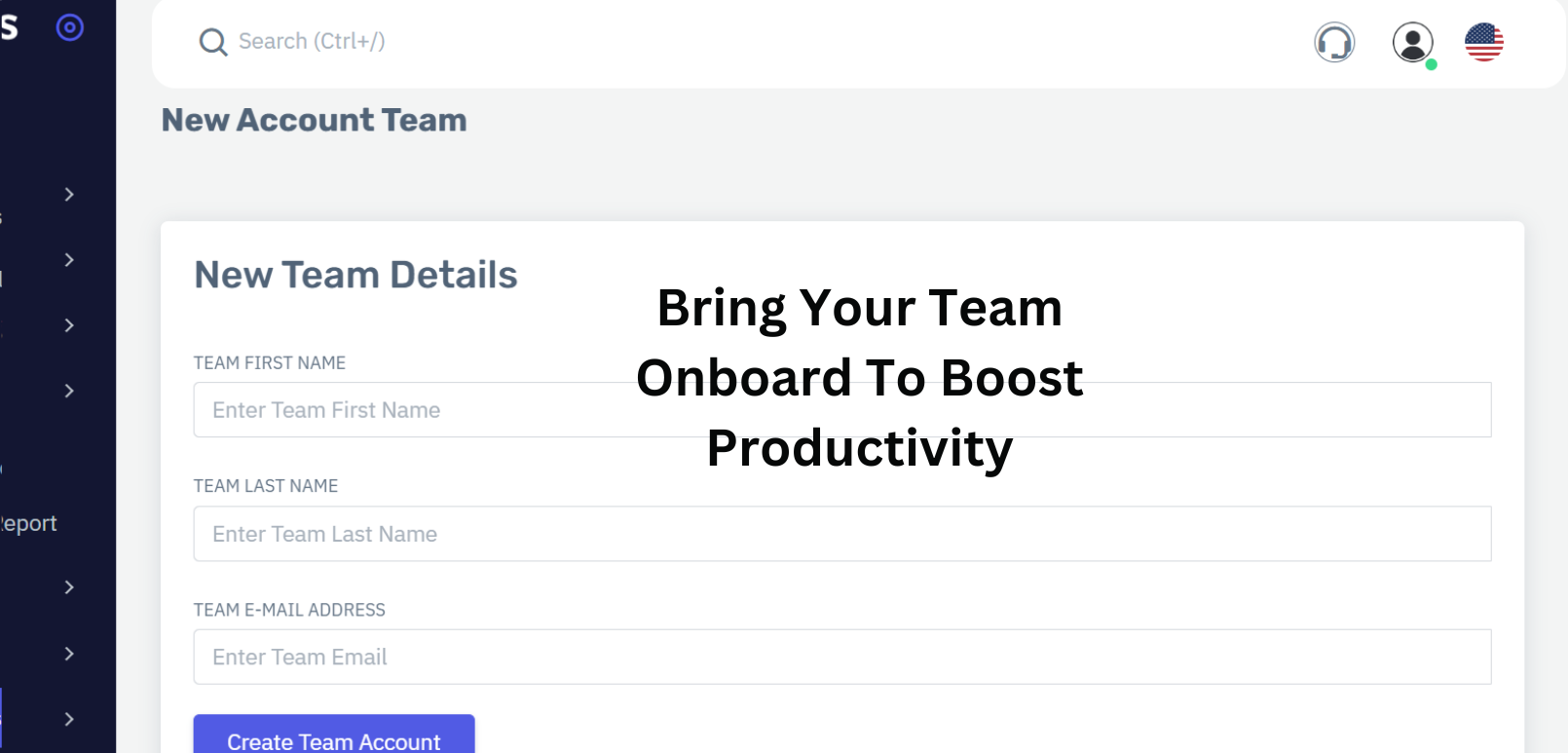
Task: Open the headset support icon
Action: coord(1334,42)
